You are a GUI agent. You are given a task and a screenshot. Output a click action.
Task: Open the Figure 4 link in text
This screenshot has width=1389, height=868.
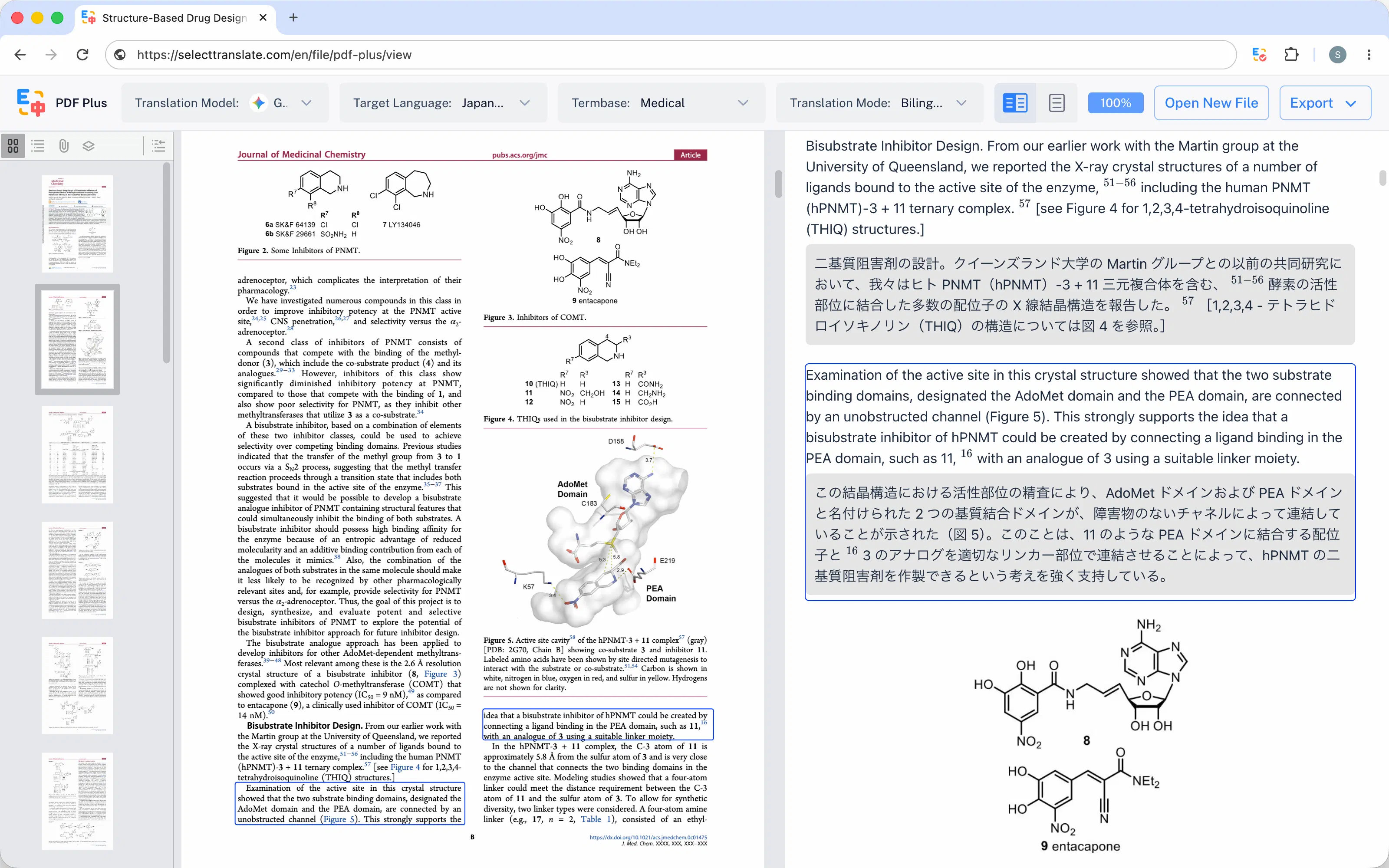(405, 767)
